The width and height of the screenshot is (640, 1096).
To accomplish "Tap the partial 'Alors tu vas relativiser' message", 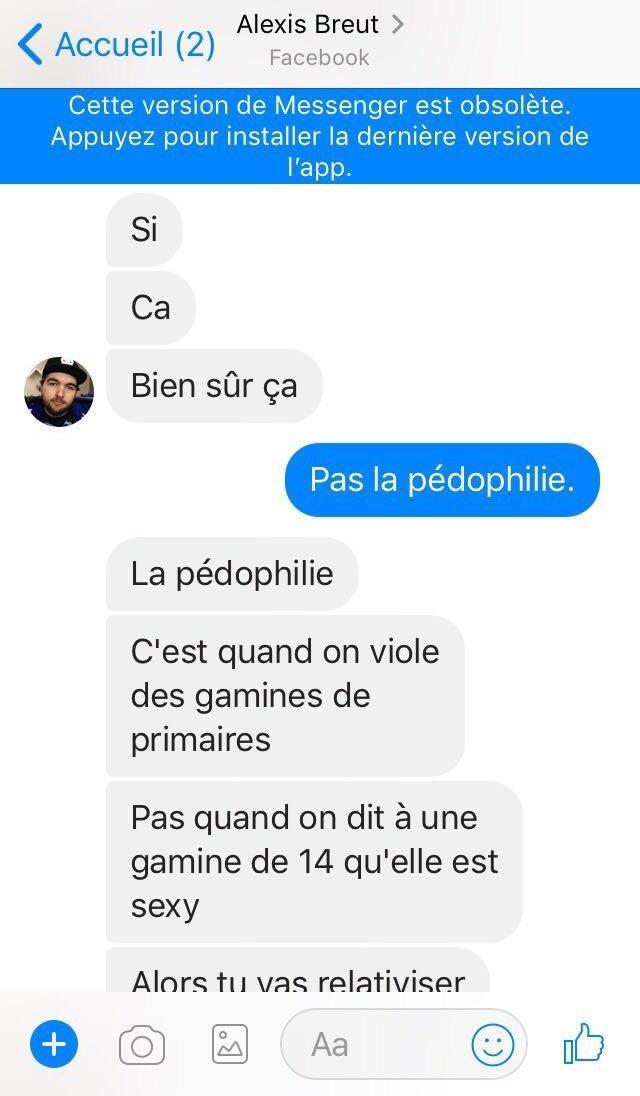I will [x=298, y=970].
